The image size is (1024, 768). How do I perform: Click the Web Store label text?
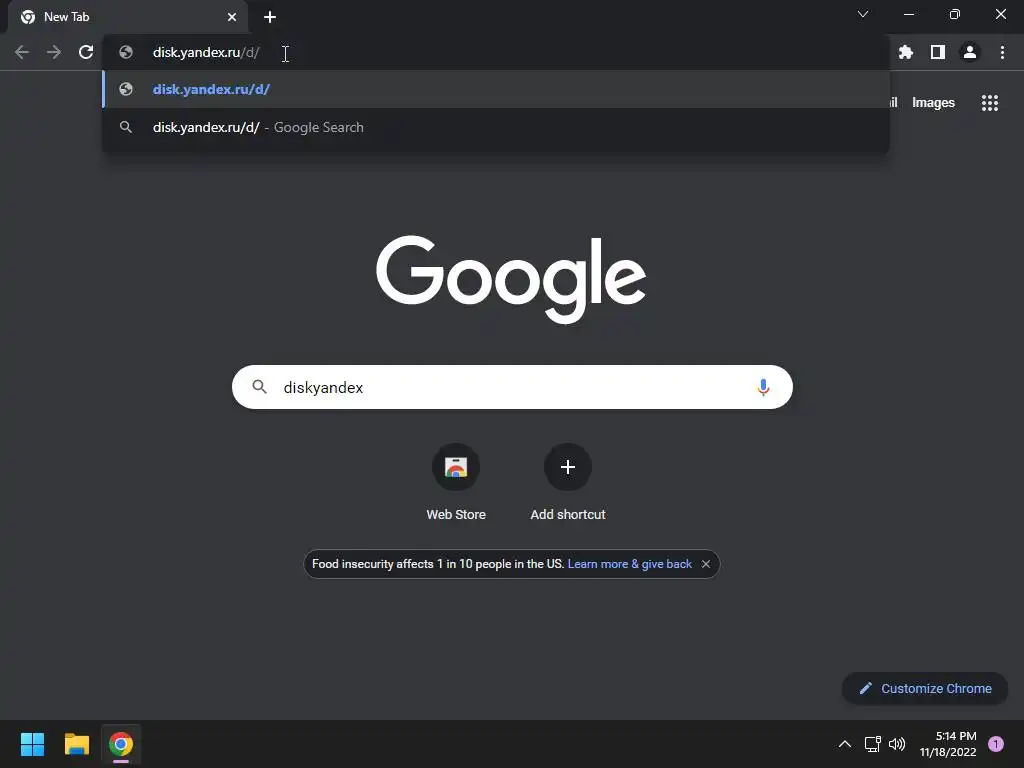(456, 515)
